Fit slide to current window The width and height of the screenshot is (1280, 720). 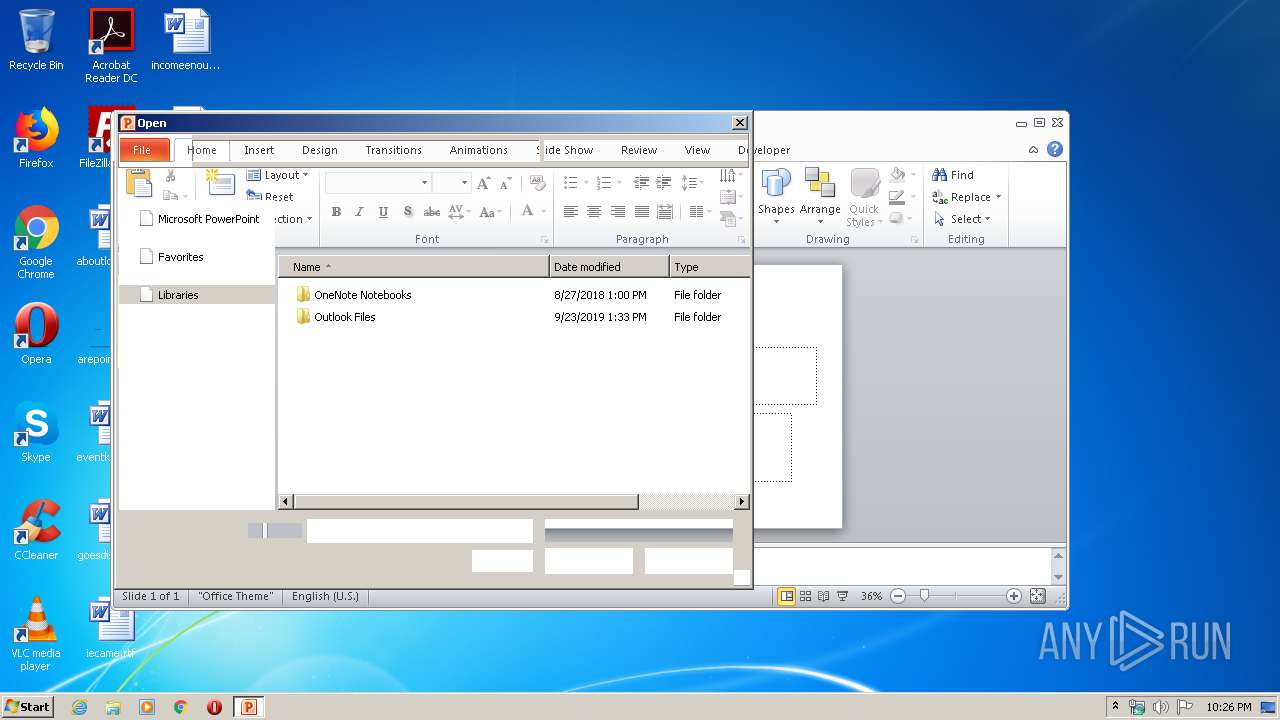1037,596
